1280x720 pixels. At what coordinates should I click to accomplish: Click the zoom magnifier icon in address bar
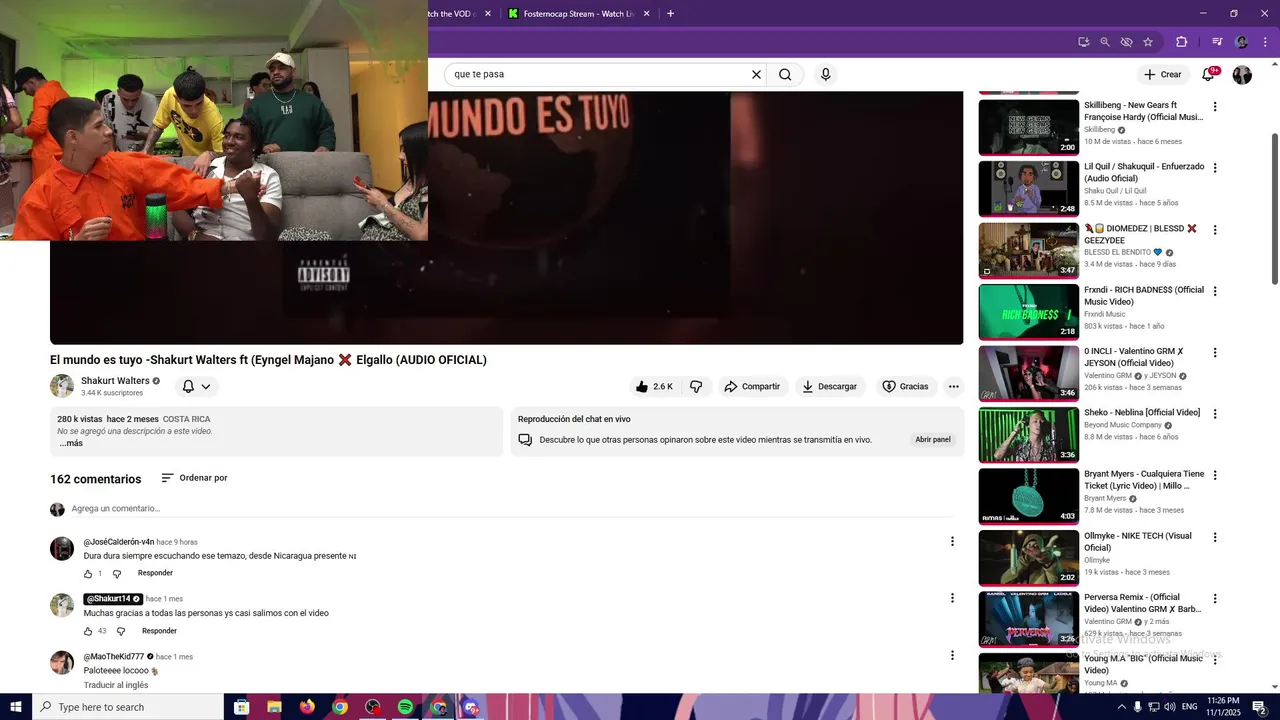(1105, 42)
